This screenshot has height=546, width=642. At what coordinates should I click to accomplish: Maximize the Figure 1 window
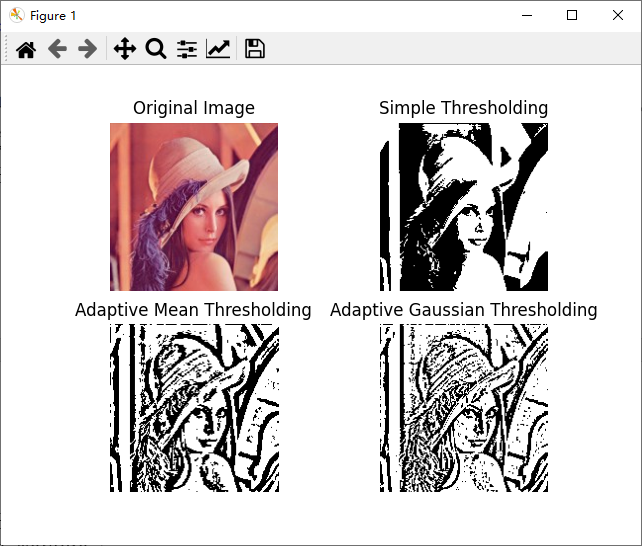572,16
